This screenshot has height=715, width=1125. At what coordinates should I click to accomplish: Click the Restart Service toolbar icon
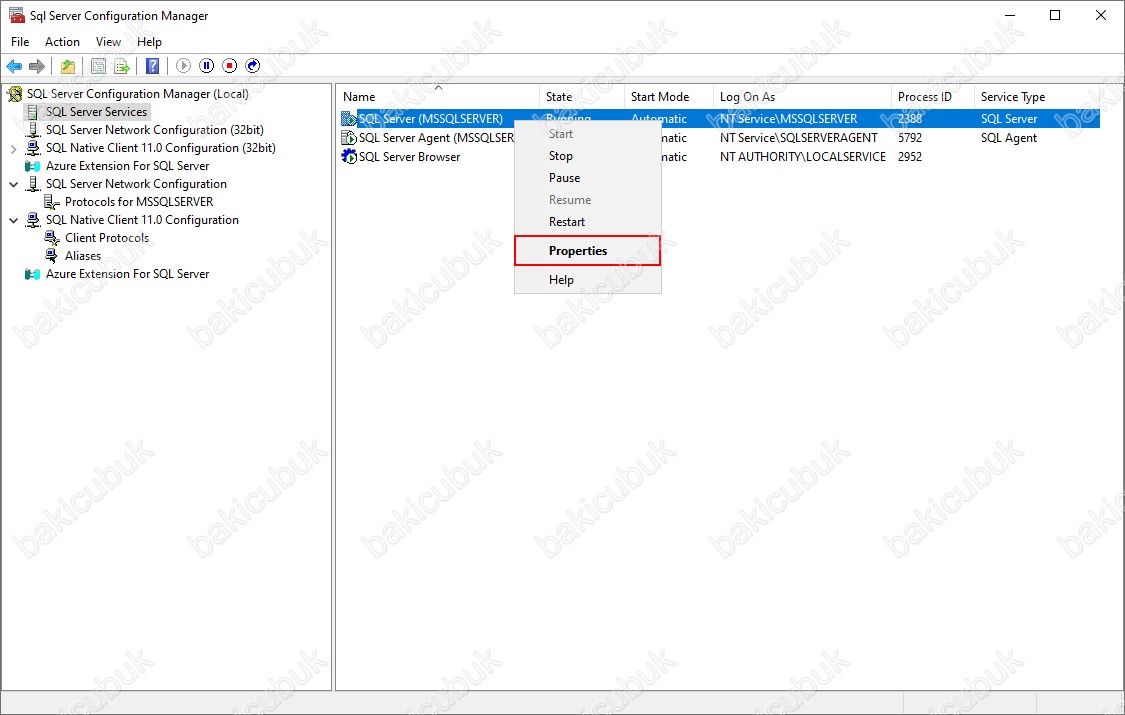[x=253, y=66]
